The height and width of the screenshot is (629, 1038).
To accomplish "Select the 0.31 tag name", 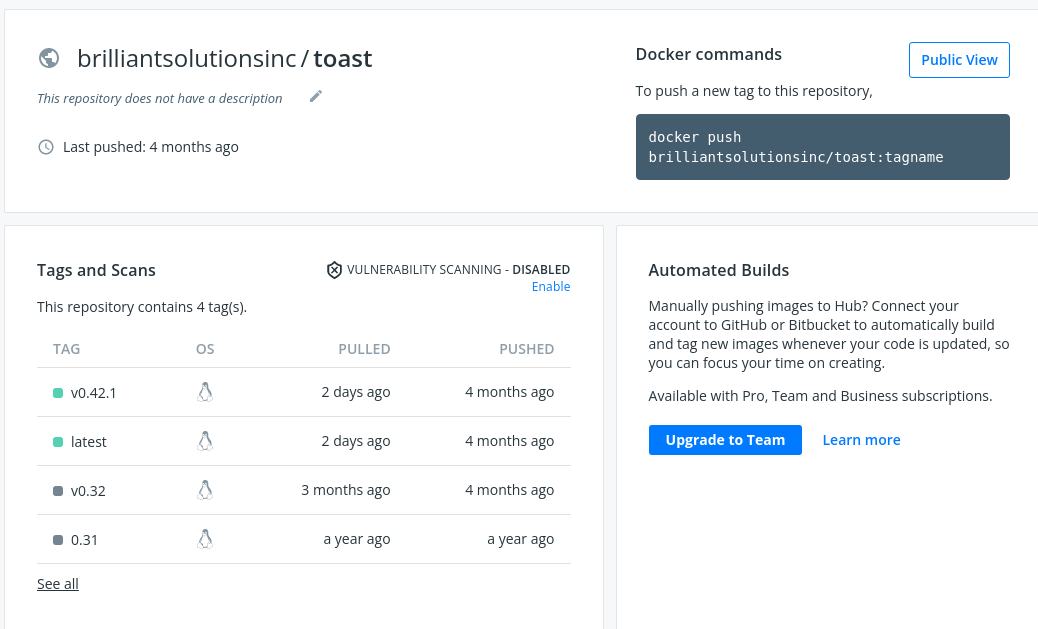I will [84, 540].
